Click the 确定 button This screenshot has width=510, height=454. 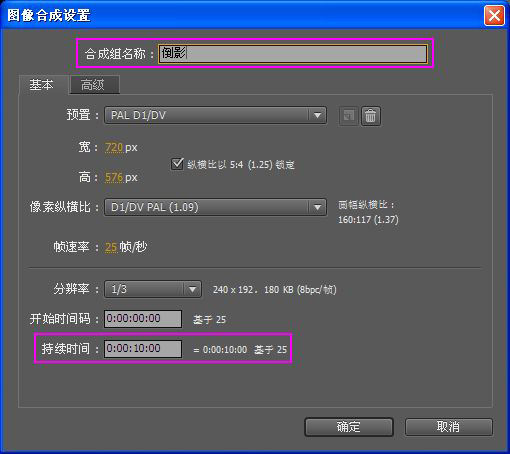(349, 427)
